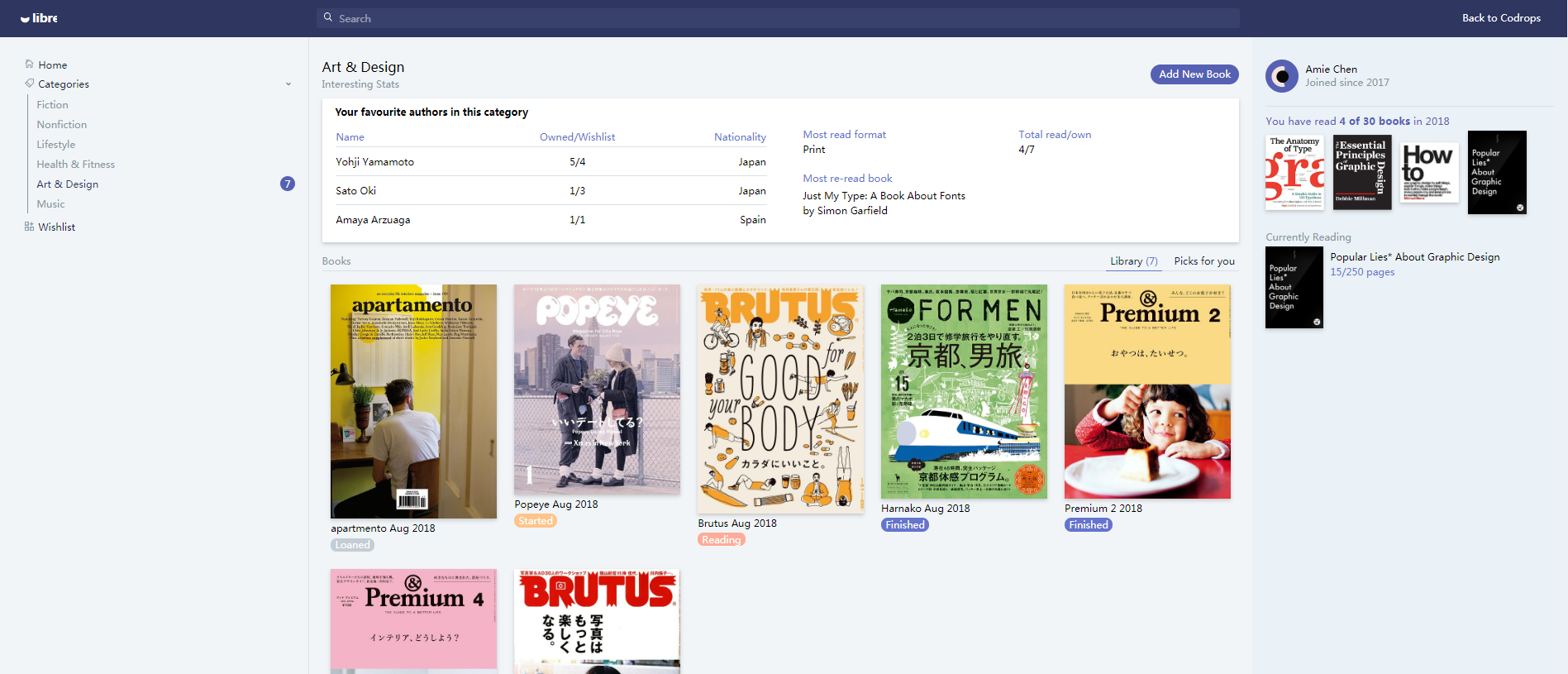Click the Art & Design count badge
This screenshot has width=1568, height=674.
[x=287, y=184]
